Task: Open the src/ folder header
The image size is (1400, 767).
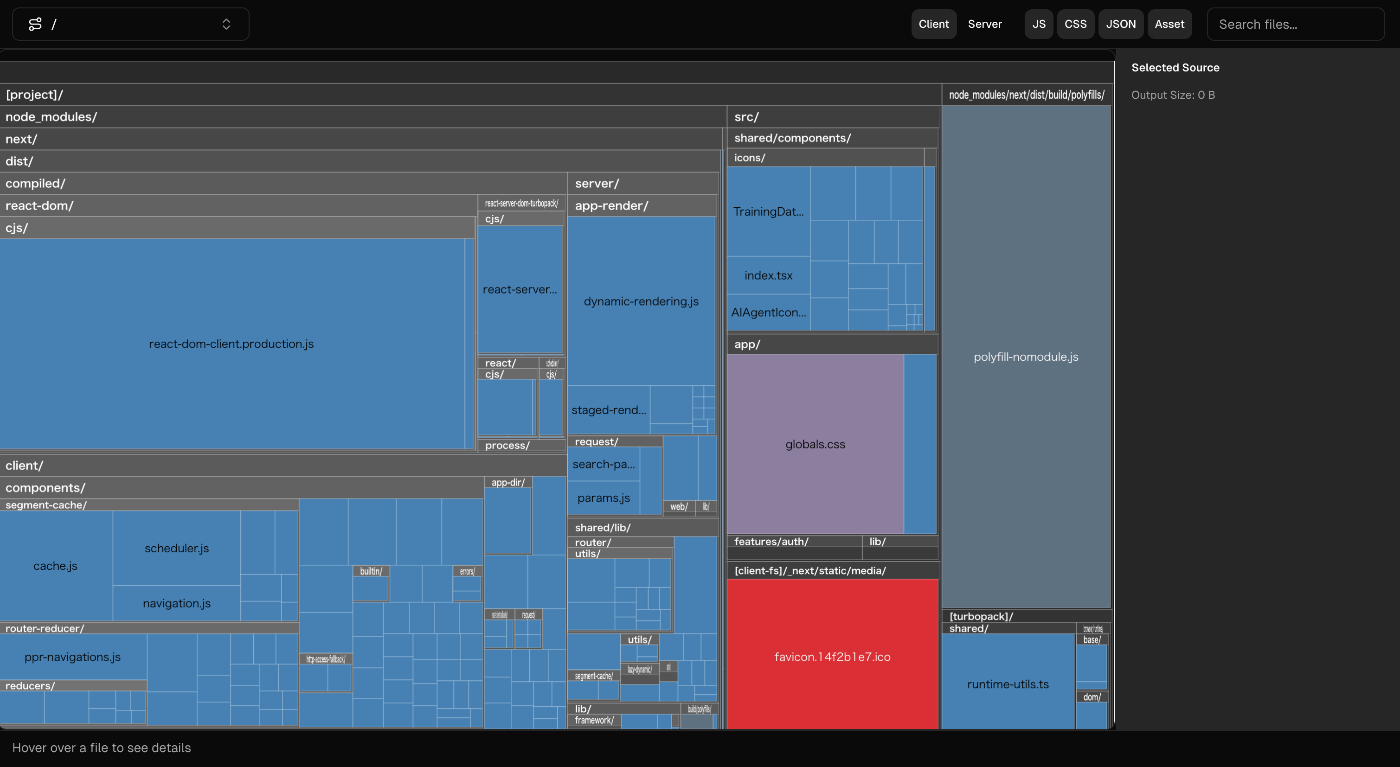Action: (833, 117)
